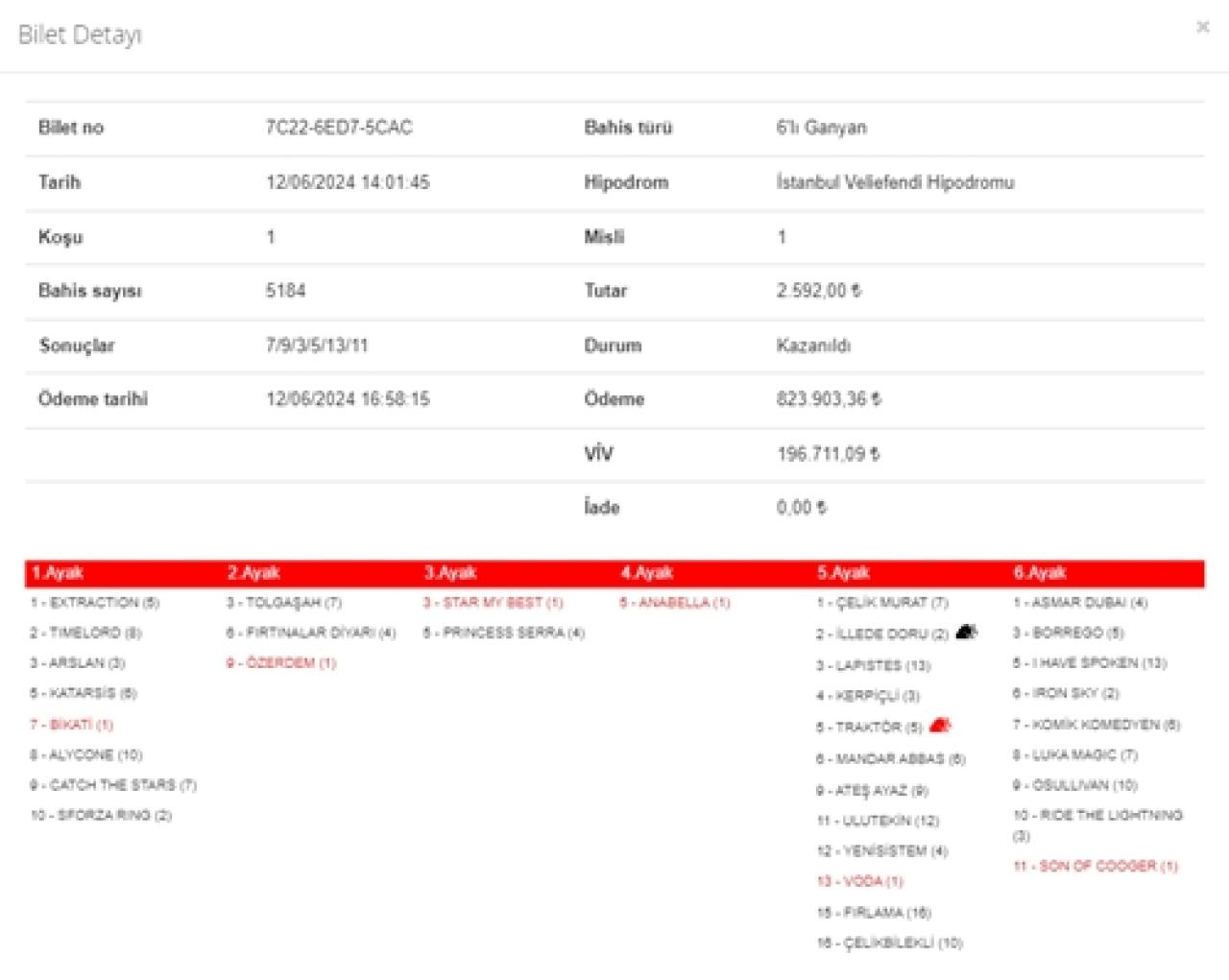Select 16 - ÇELİKBİLEKLİ in 5.Ayak

(x=889, y=943)
